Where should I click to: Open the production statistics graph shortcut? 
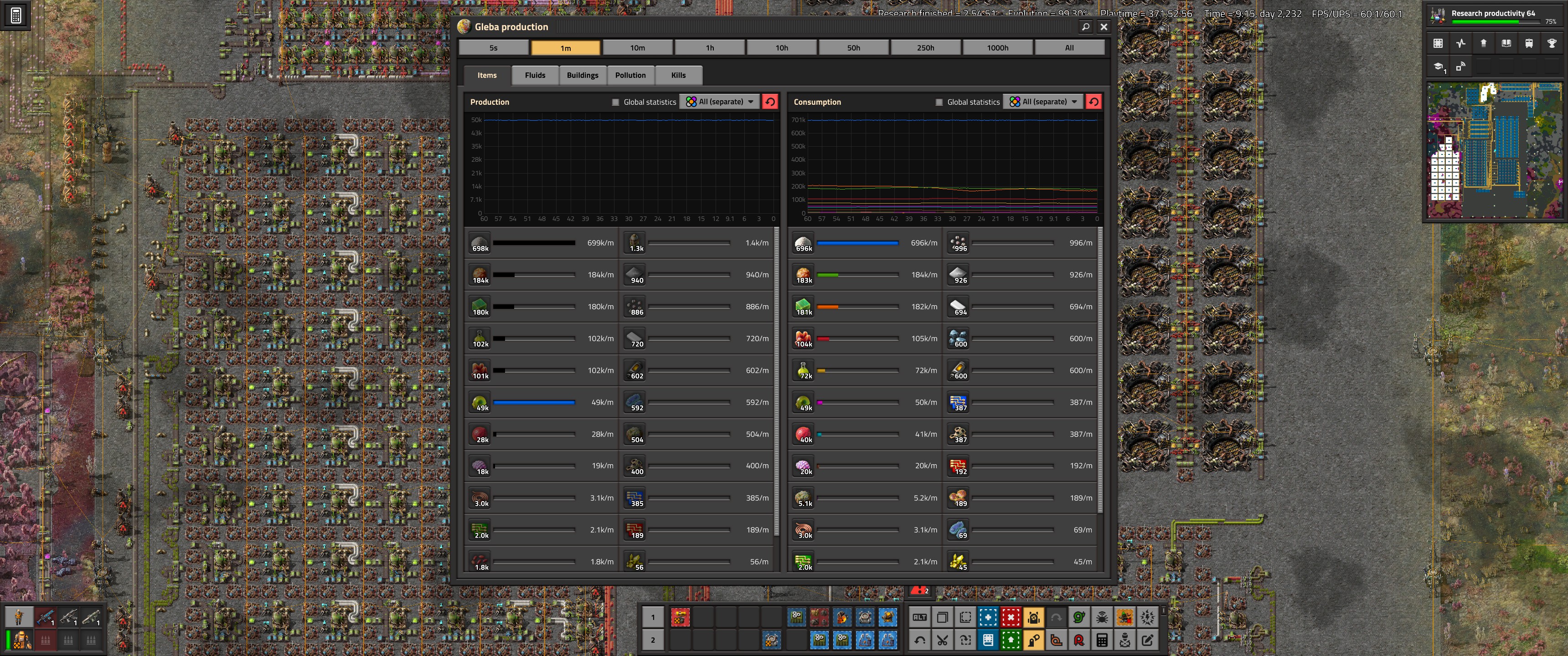tap(1460, 43)
